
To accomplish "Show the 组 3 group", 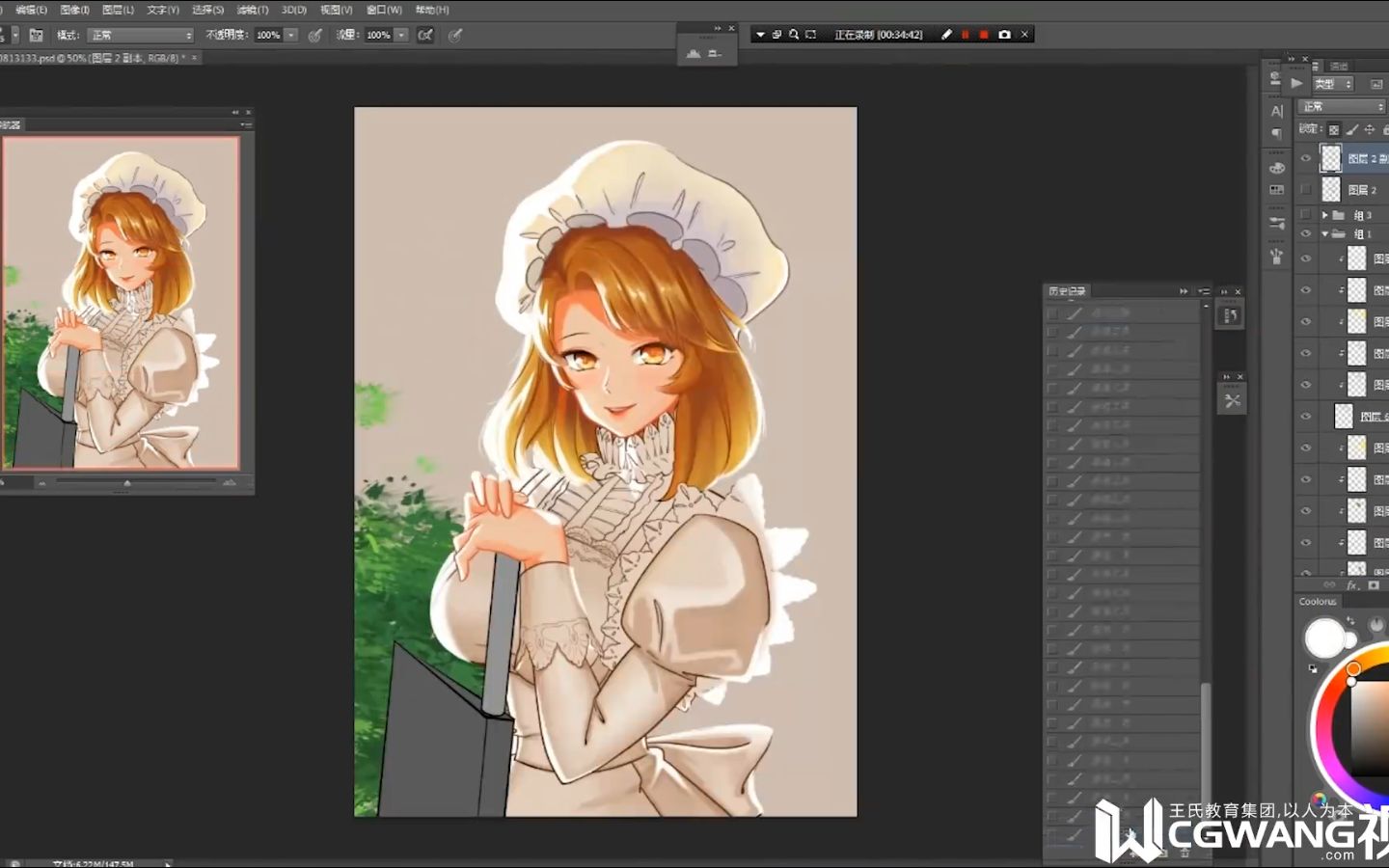I will click(x=1306, y=215).
